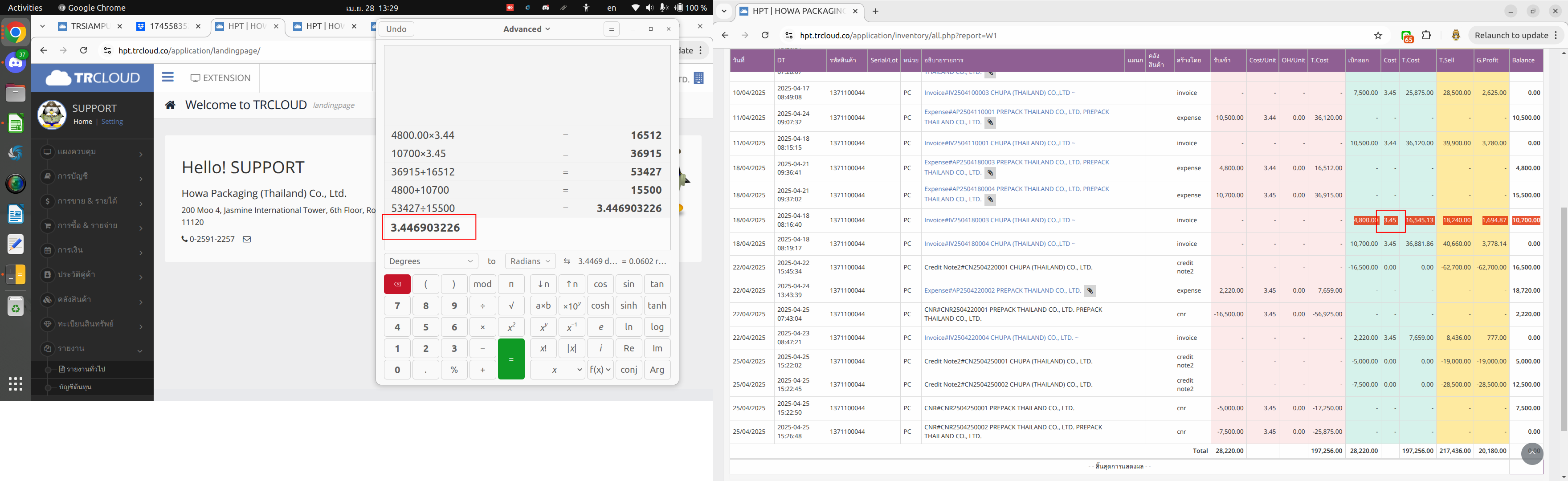Click the scroll-to-top circle button
The width and height of the screenshot is (1568, 481).
(1532, 453)
